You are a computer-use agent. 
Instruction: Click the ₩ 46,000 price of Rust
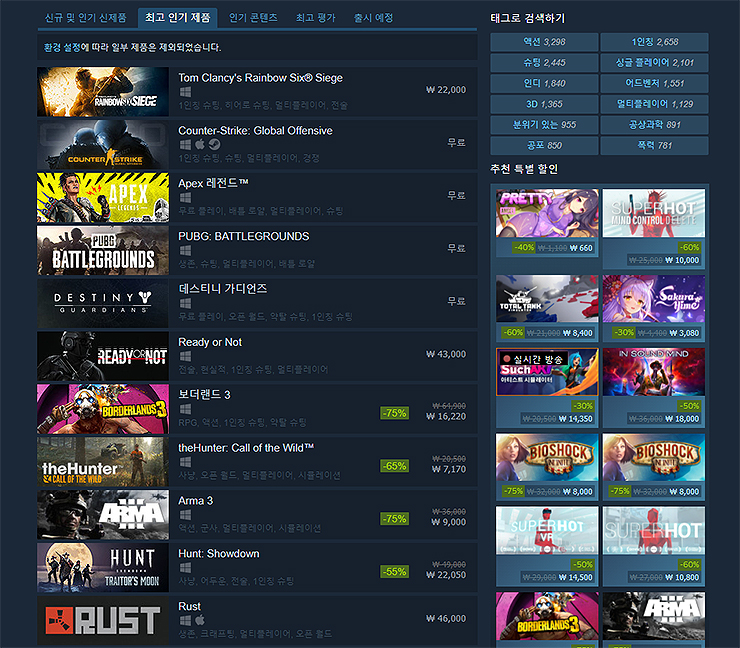click(x=446, y=619)
